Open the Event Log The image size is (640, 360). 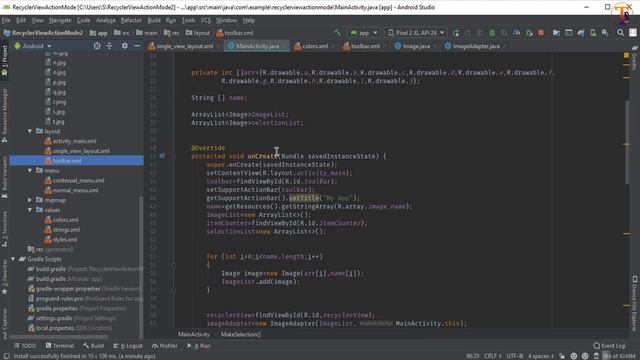[609, 346]
